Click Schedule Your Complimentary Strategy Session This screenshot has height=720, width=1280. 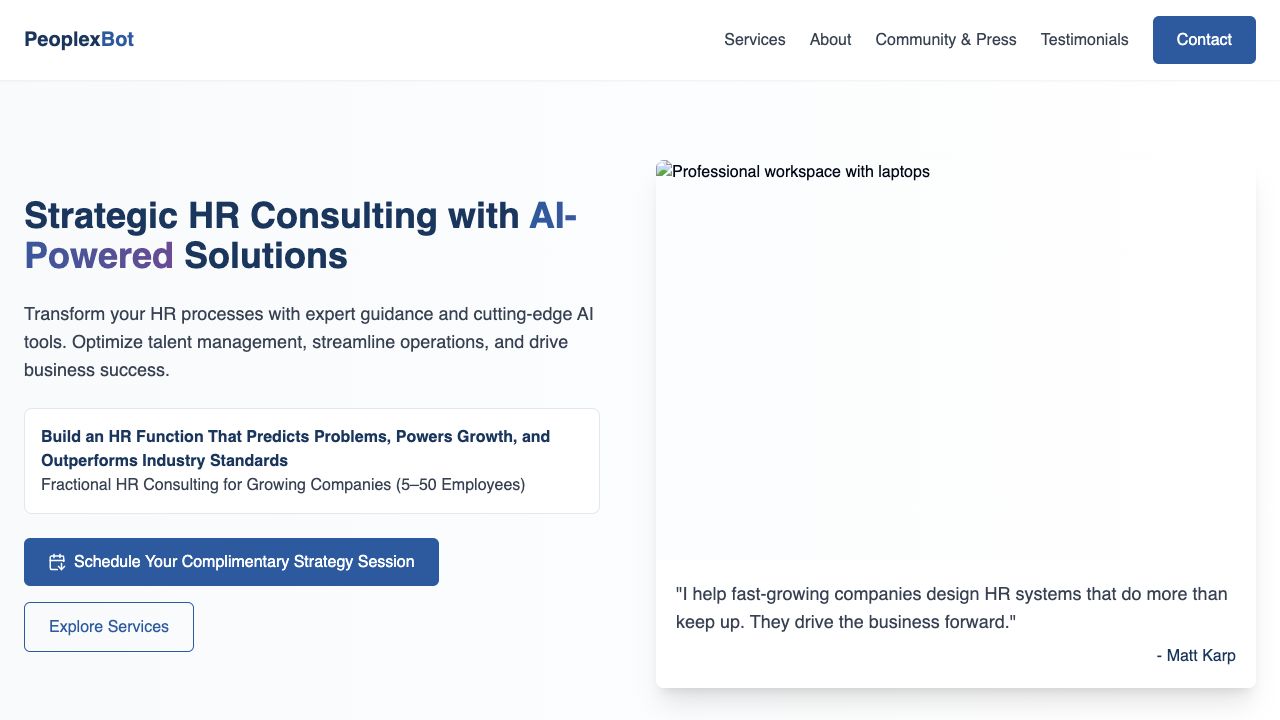pos(231,562)
